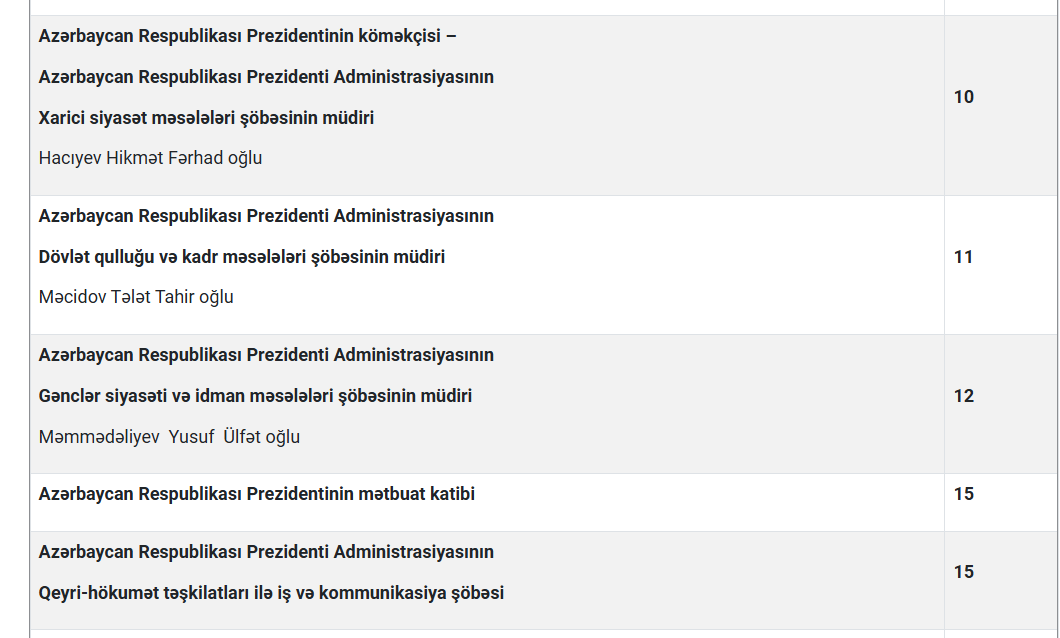Screen dimensions: 1060x638
Task: Select the line 'Dövlət qulluğu və kadr məsələləri şöbəsinin müdiri'
Action: (x=242, y=257)
